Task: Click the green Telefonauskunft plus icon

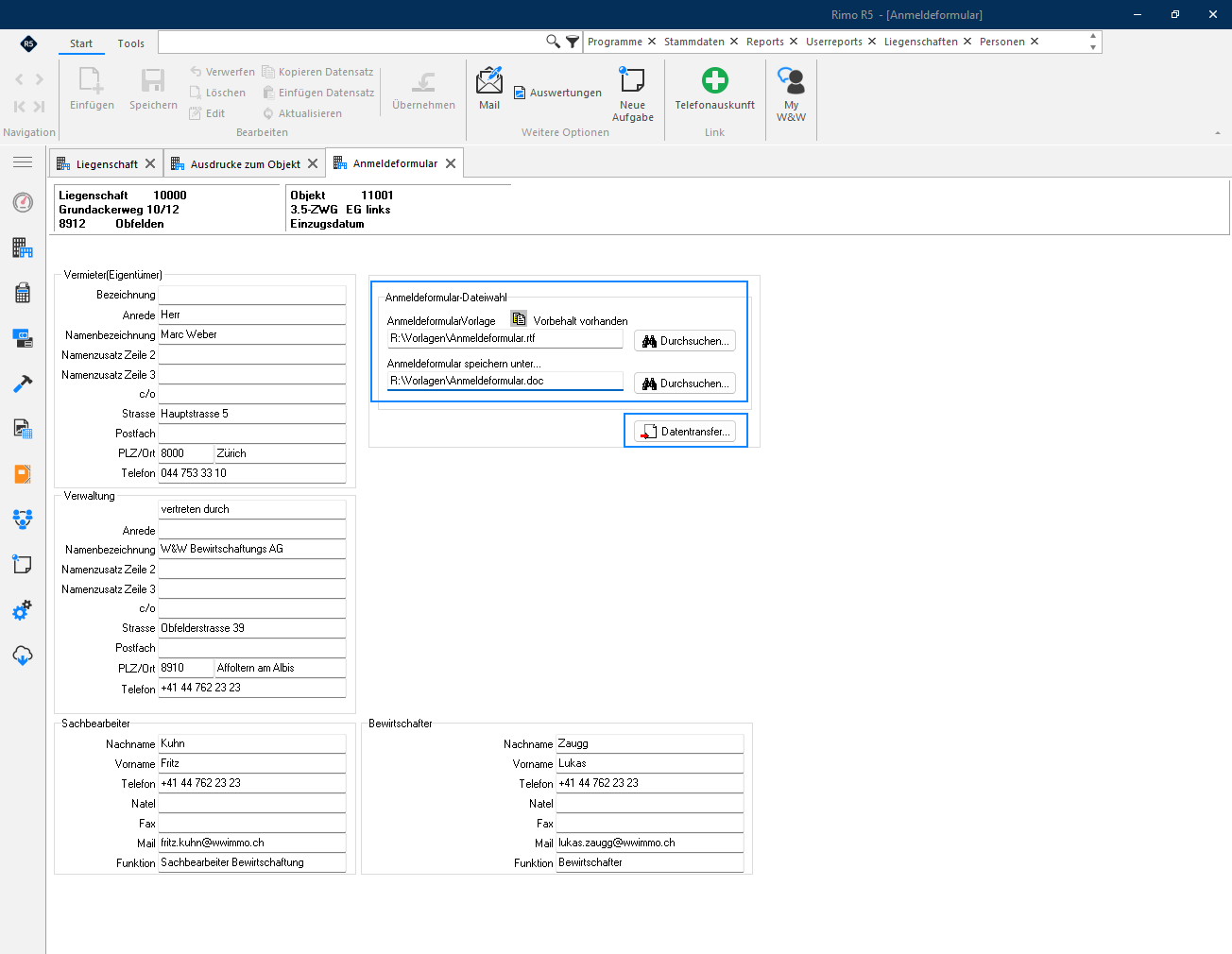Action: [x=715, y=80]
